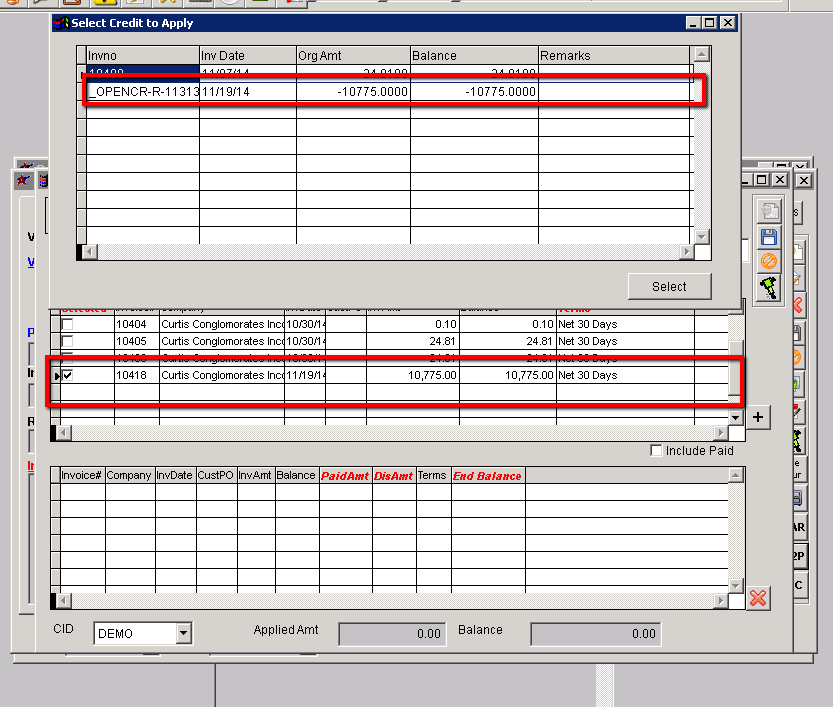Tick the checkbox for invoice 10405
This screenshot has width=833, height=707.
tap(68, 341)
